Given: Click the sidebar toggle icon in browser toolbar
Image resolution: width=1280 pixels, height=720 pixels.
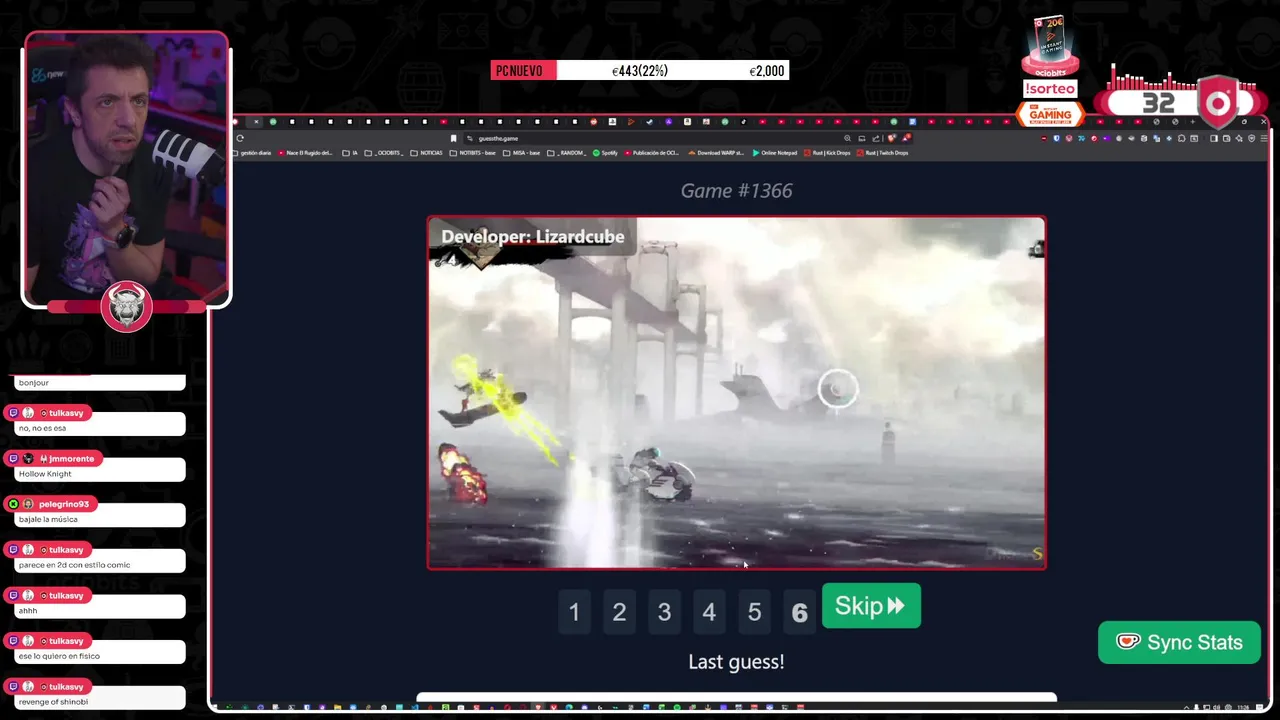Looking at the screenshot, I should (1214, 138).
